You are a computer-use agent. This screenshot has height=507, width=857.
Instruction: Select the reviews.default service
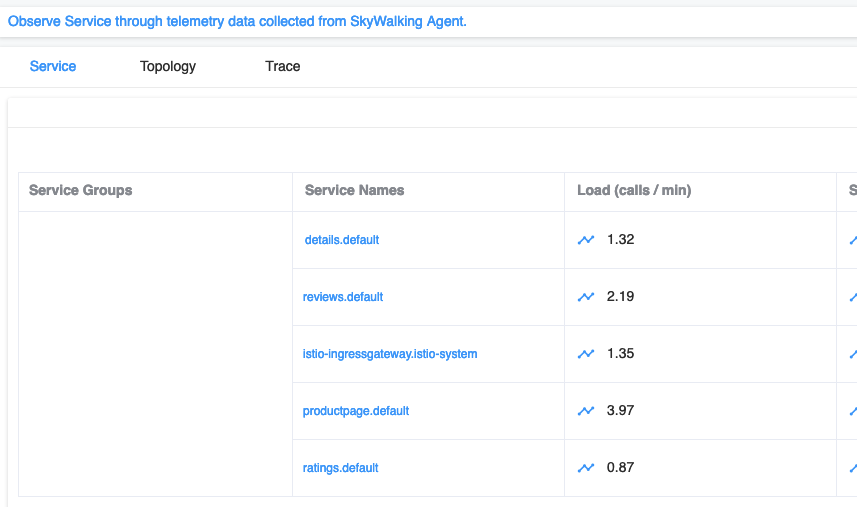343,297
